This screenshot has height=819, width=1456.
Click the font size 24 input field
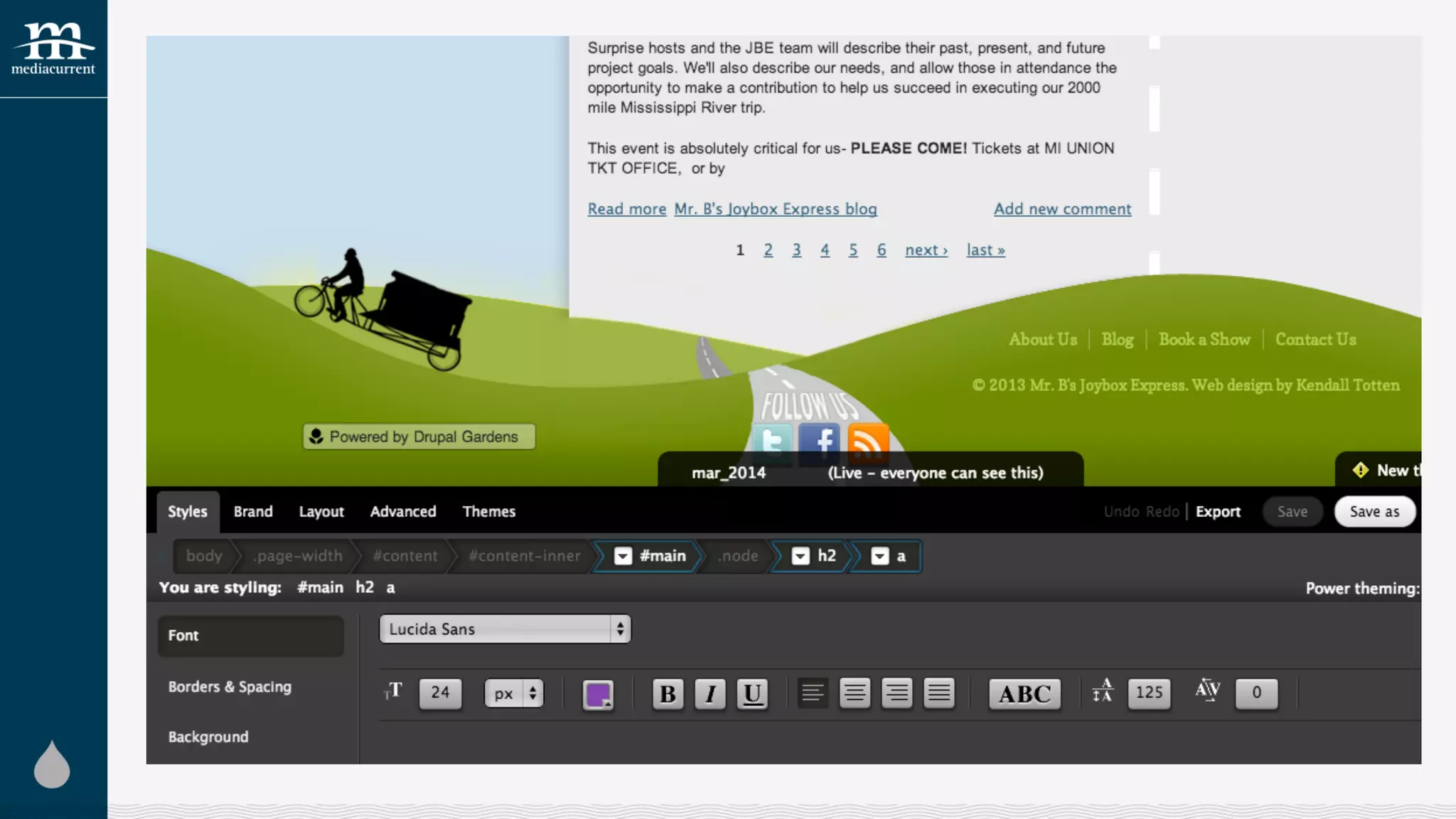pos(440,692)
